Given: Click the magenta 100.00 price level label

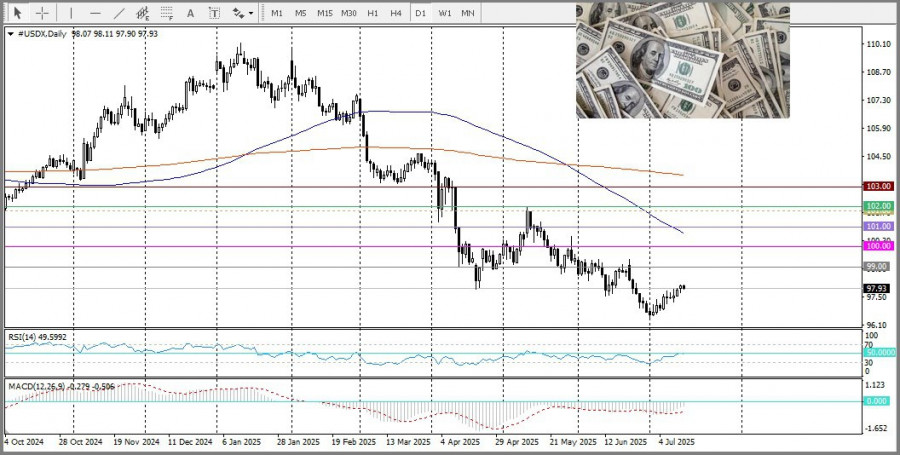Looking at the screenshot, I should [878, 246].
